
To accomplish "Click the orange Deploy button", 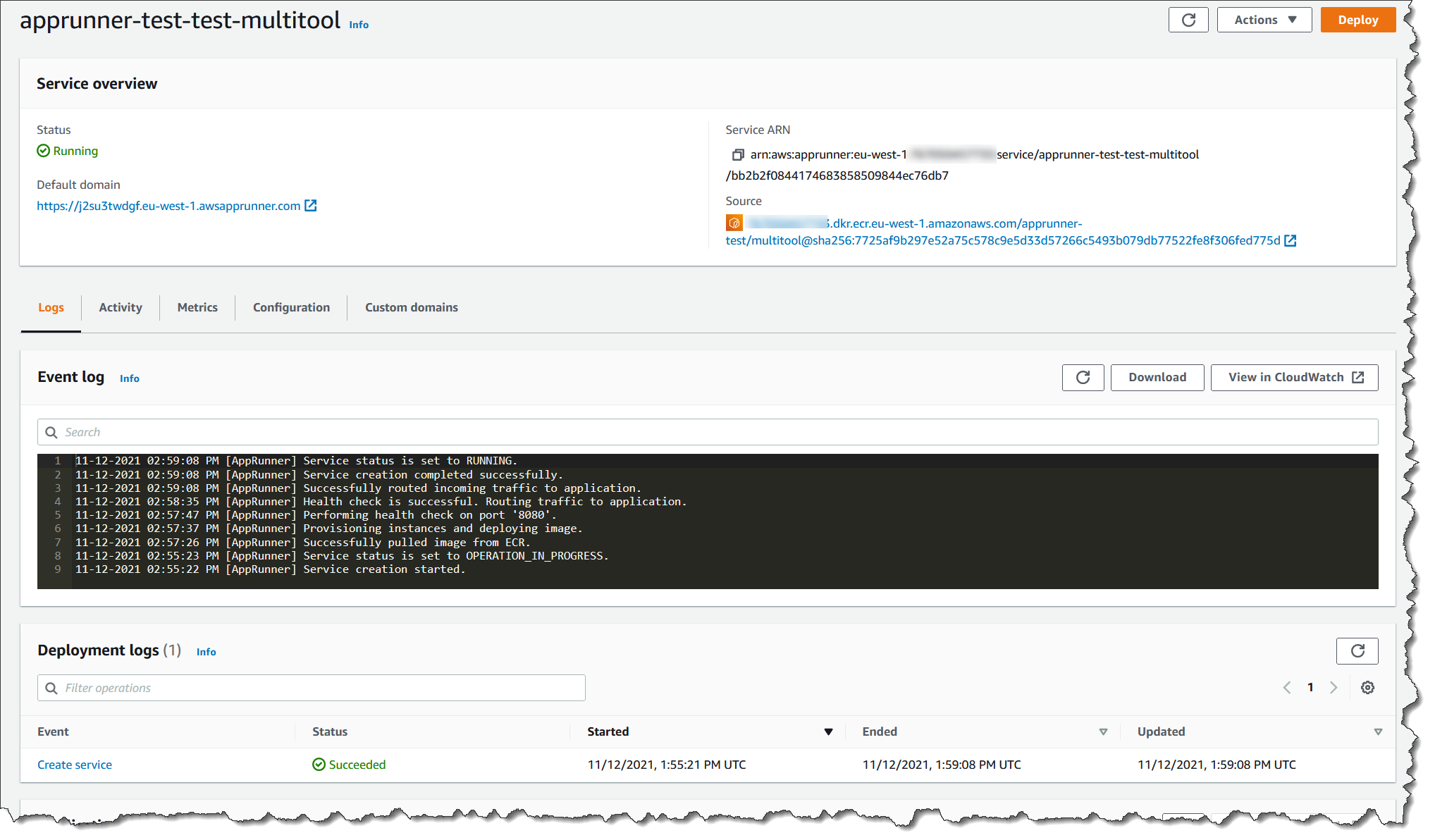I will pyautogui.click(x=1357, y=20).
